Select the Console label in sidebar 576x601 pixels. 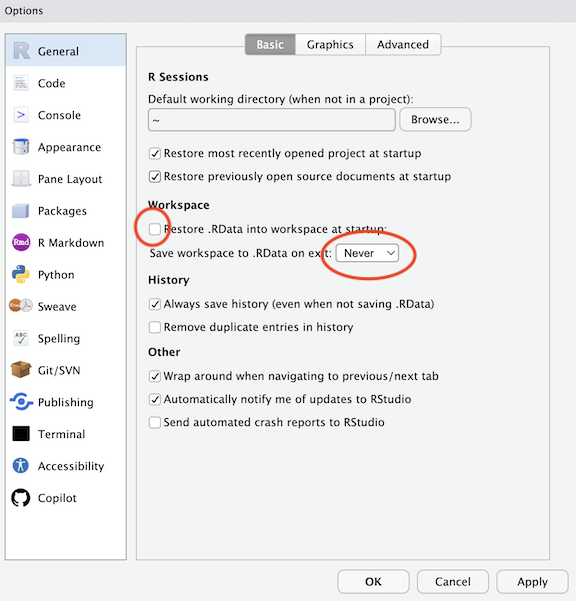pyautogui.click(x=59, y=115)
